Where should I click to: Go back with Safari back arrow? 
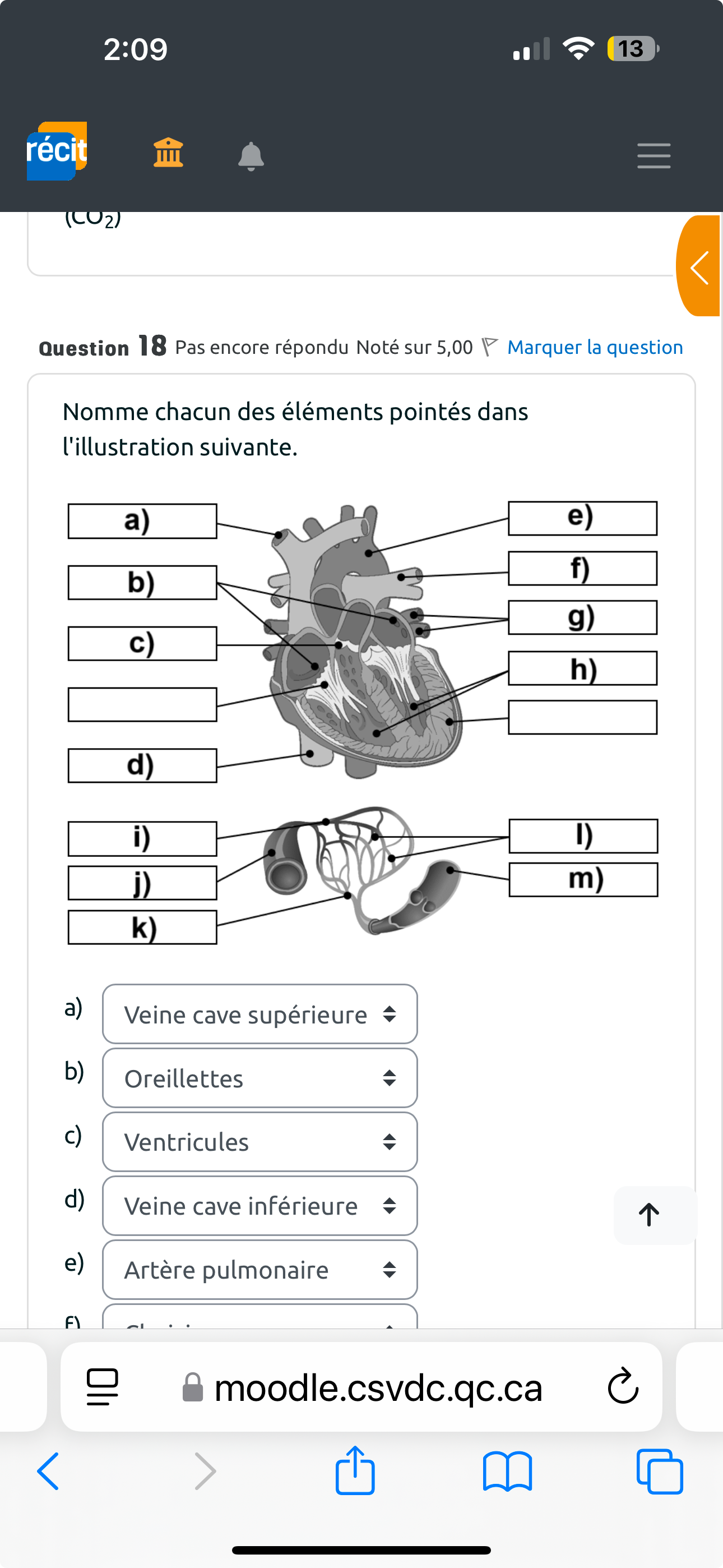[x=48, y=1472]
